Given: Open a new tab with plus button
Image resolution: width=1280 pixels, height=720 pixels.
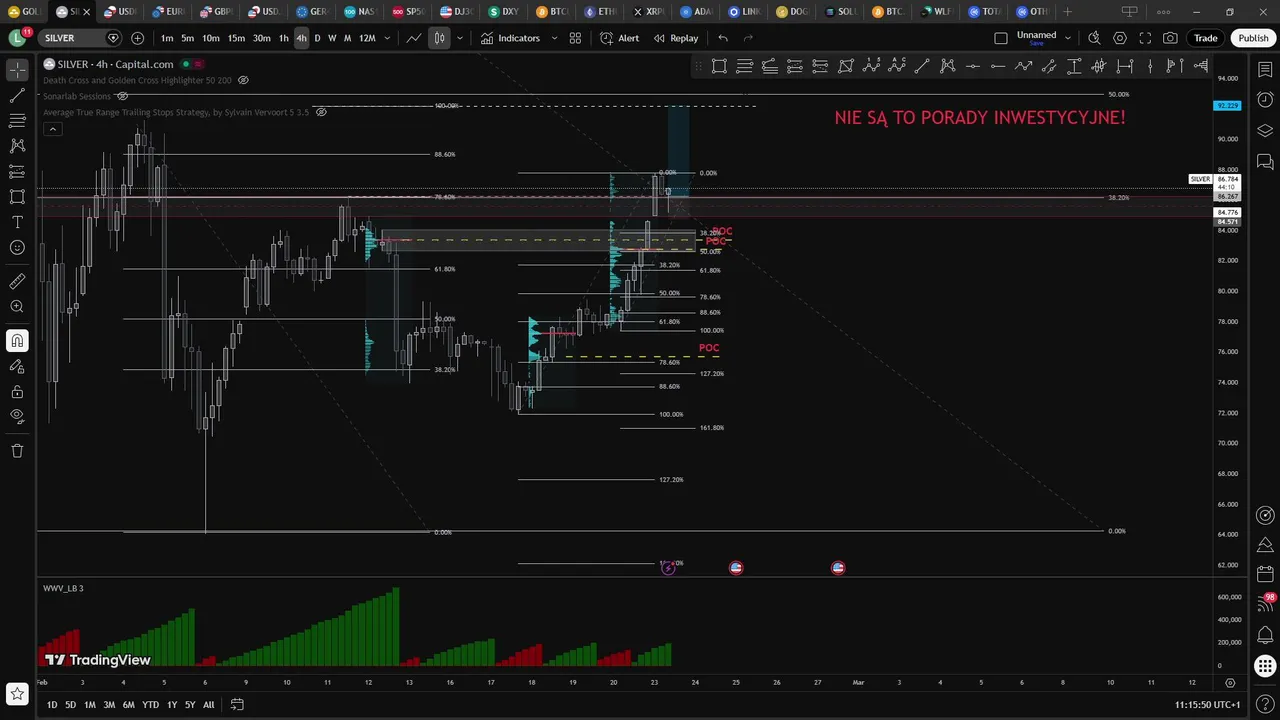Looking at the screenshot, I should point(1067,12).
